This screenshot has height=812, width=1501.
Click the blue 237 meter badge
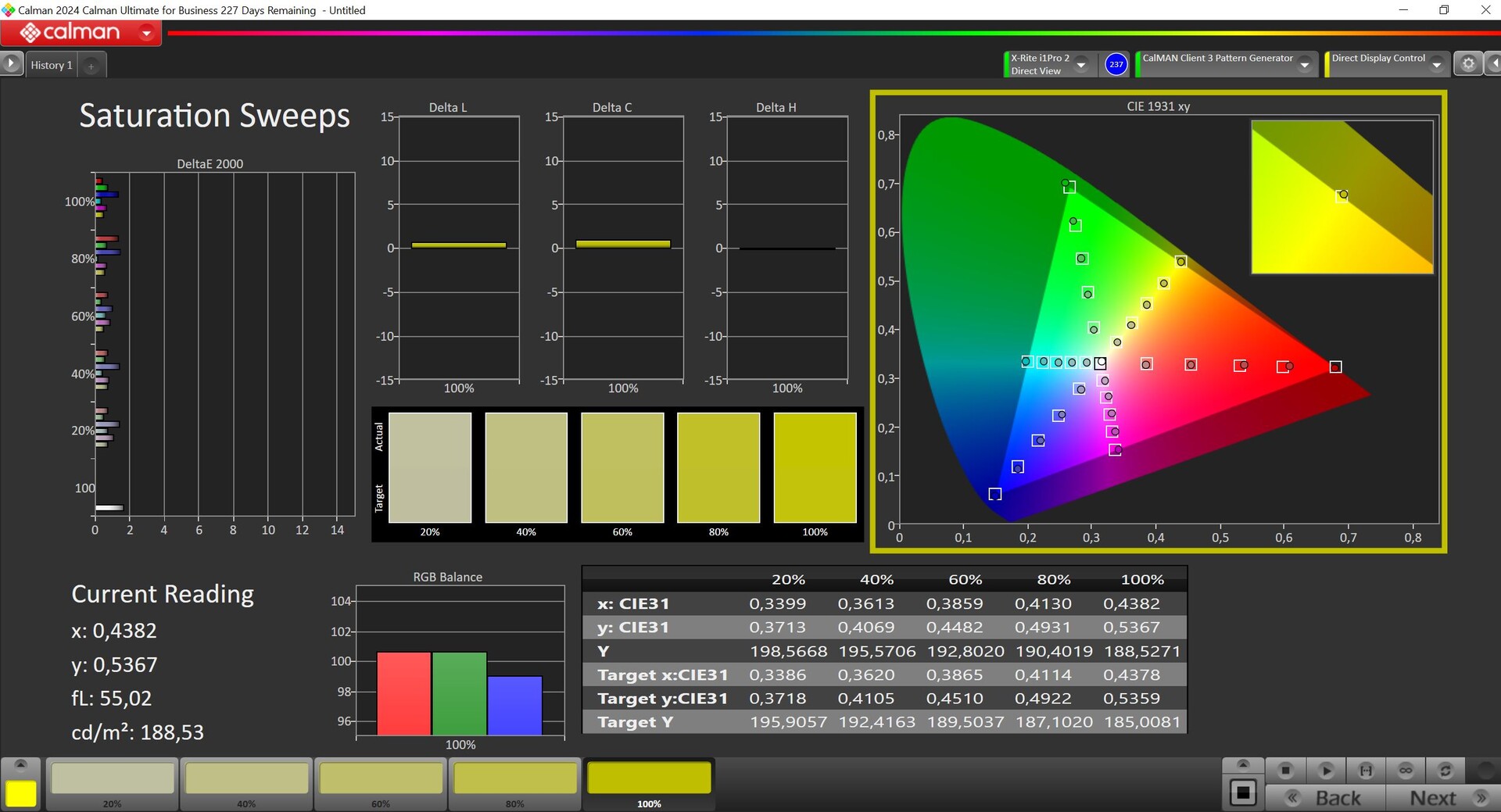[1116, 64]
